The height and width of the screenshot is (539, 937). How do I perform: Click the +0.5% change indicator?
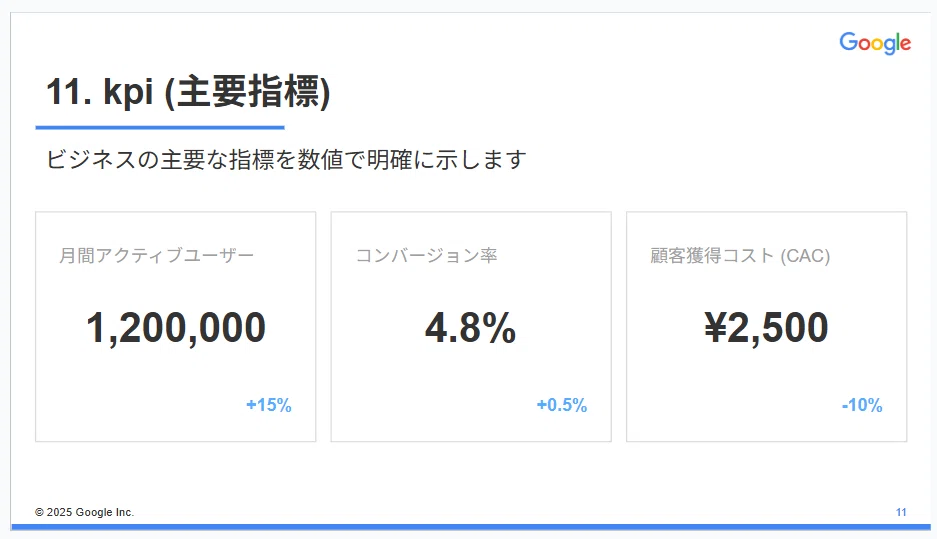[x=562, y=405]
